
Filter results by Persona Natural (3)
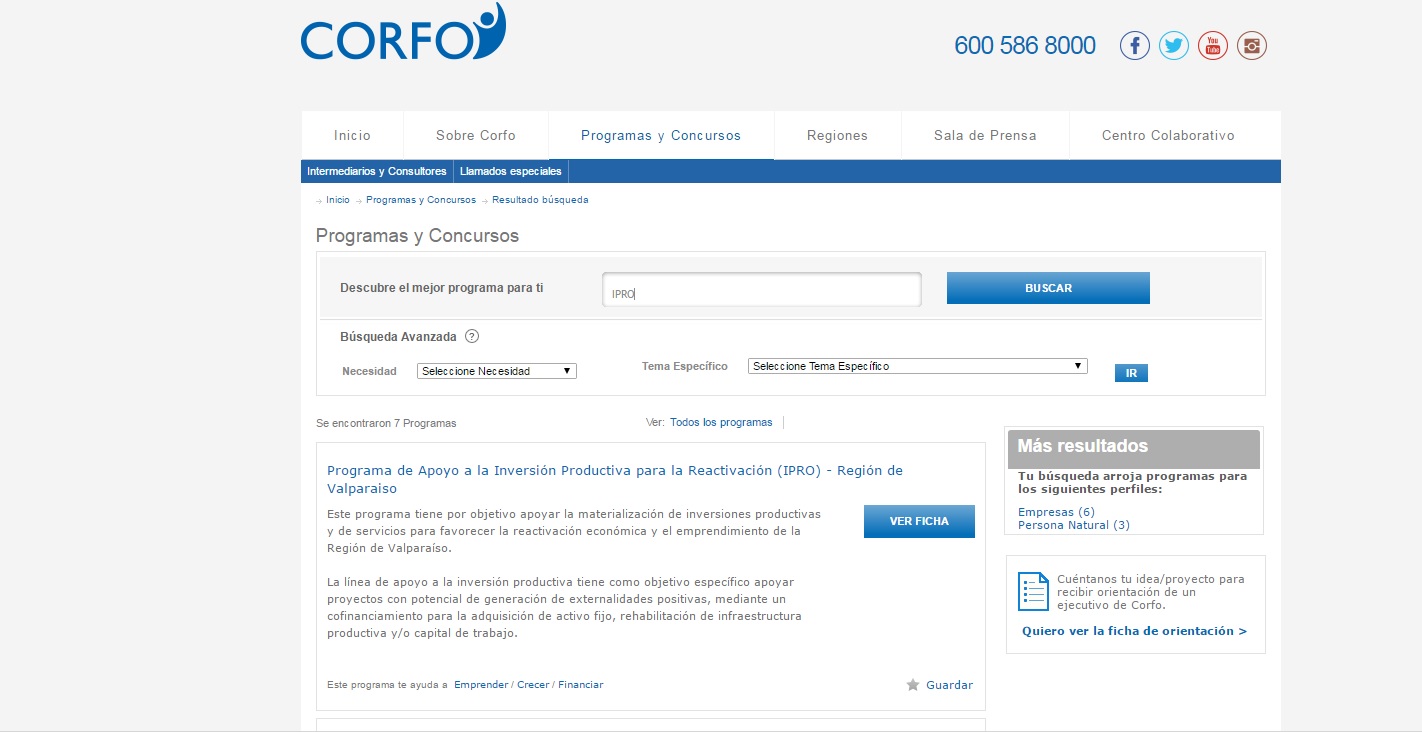[1074, 525]
